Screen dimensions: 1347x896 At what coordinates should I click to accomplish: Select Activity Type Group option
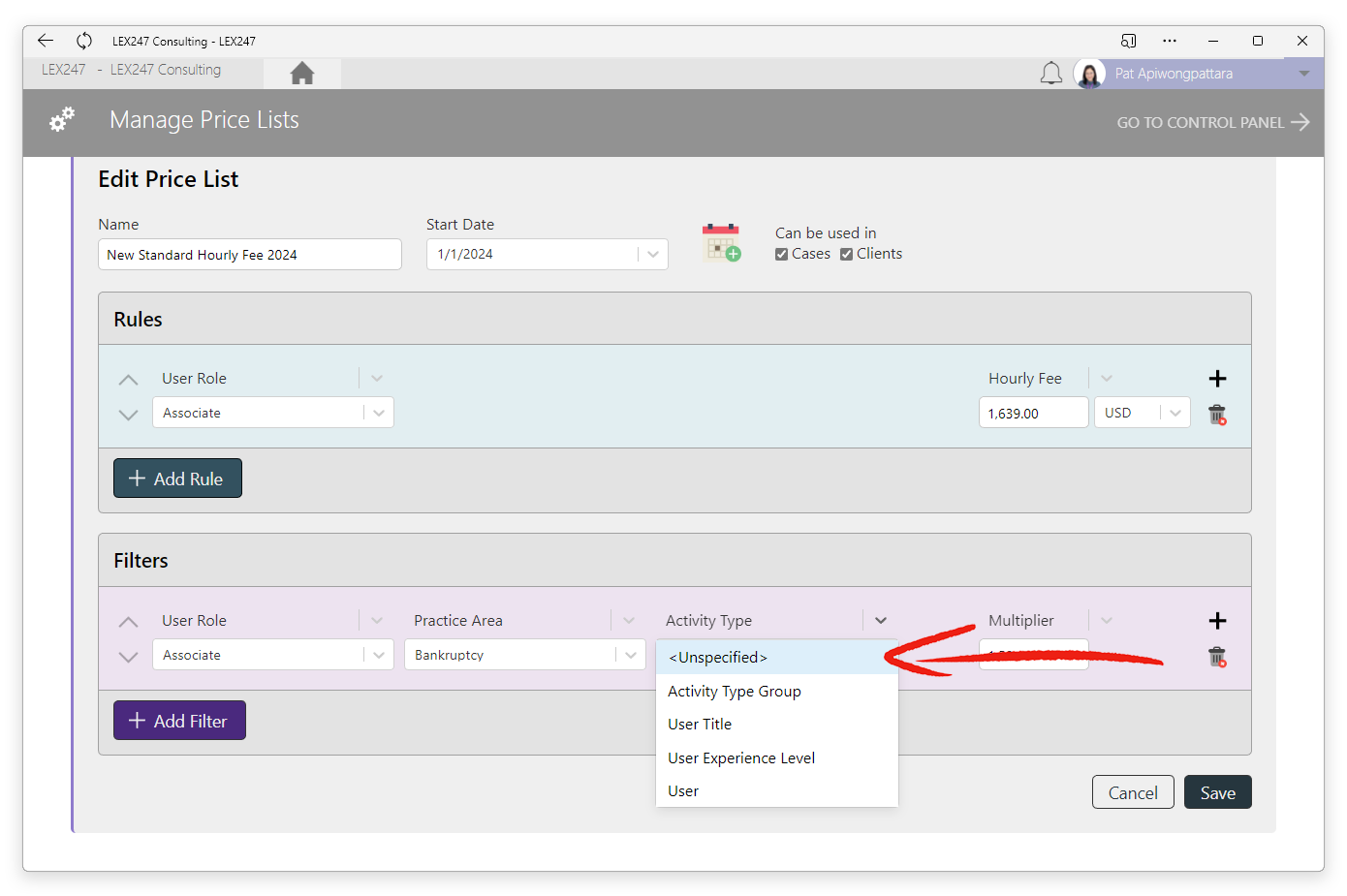777,692
